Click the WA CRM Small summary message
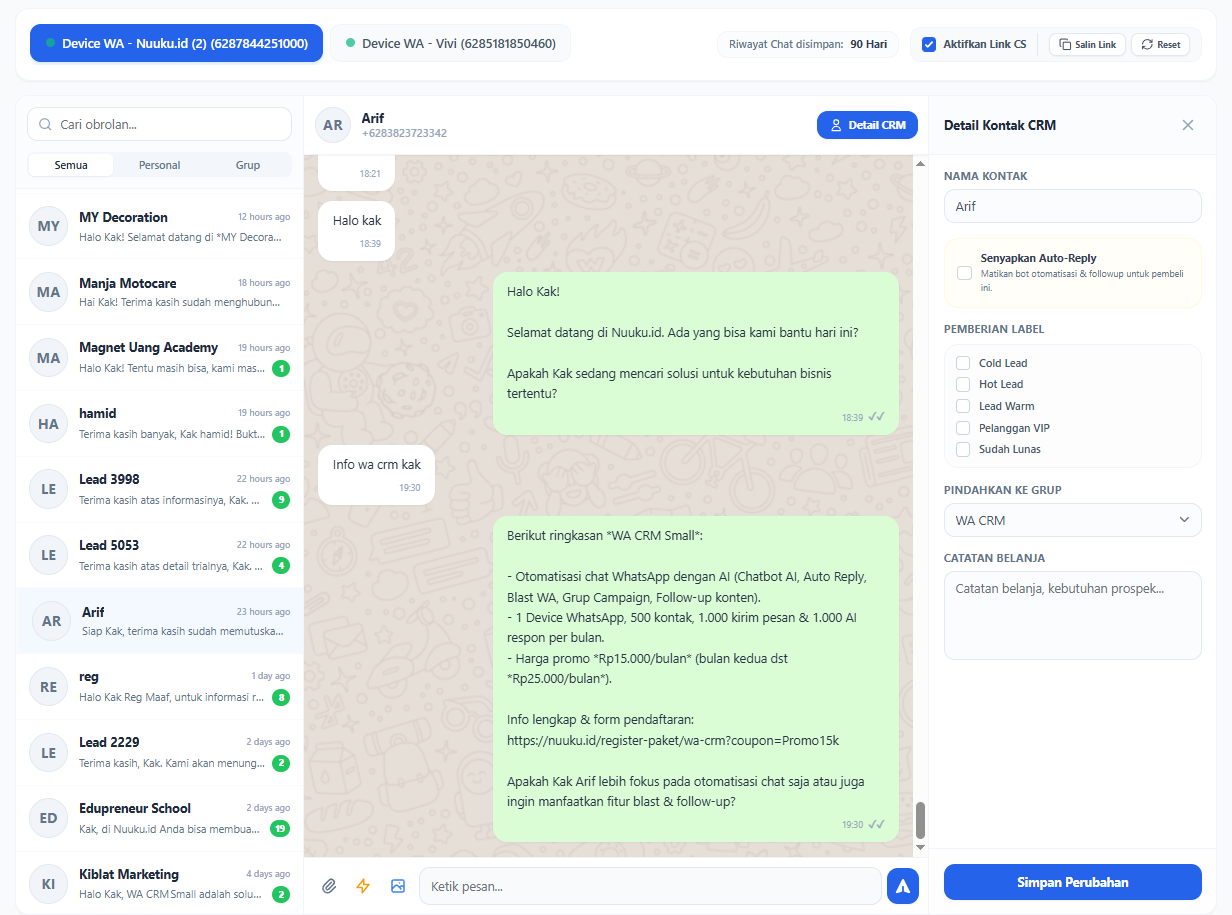Image resolution: width=1232 pixels, height=915 pixels. [696, 678]
